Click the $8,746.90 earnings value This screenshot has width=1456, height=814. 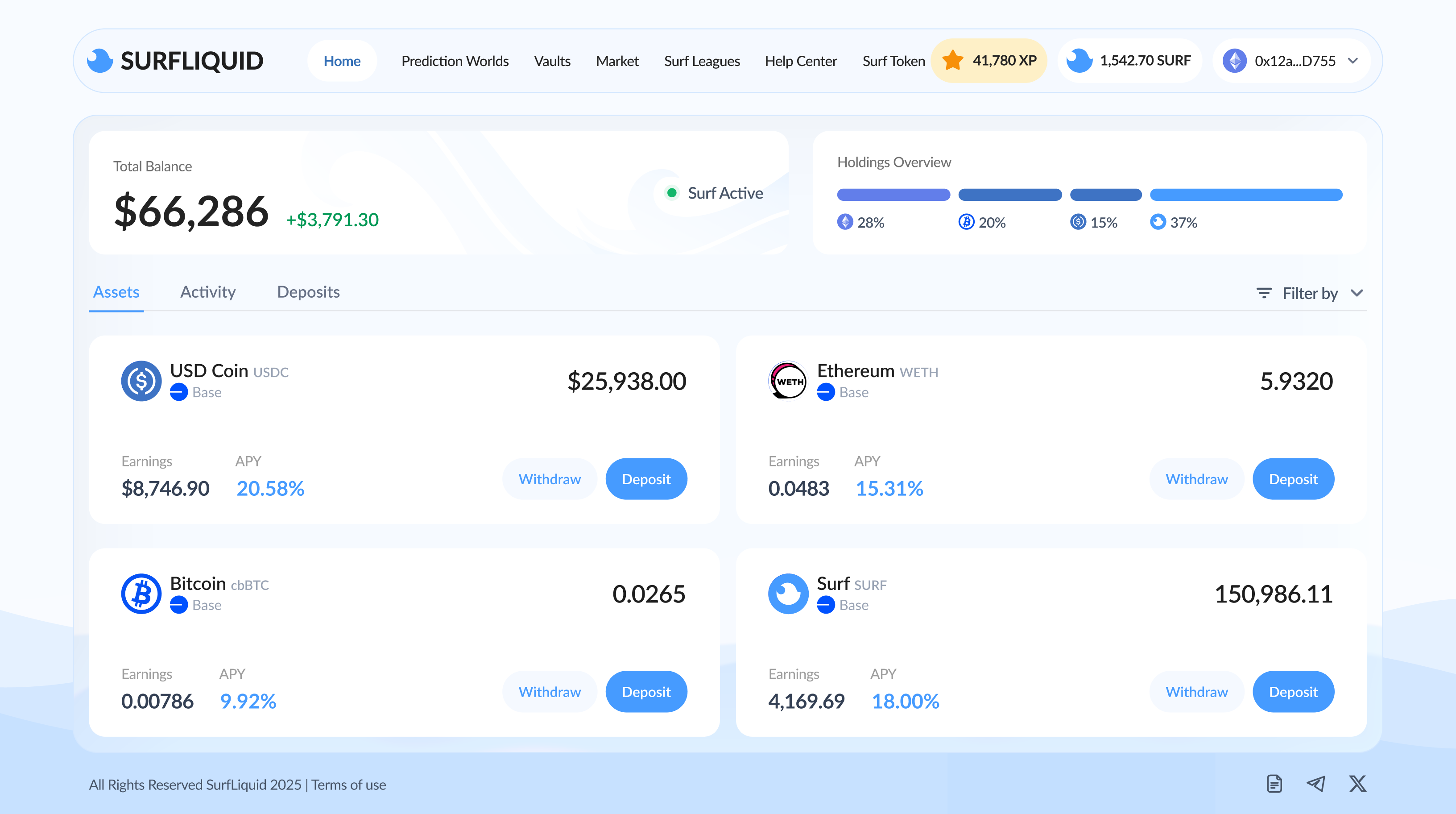[165, 488]
